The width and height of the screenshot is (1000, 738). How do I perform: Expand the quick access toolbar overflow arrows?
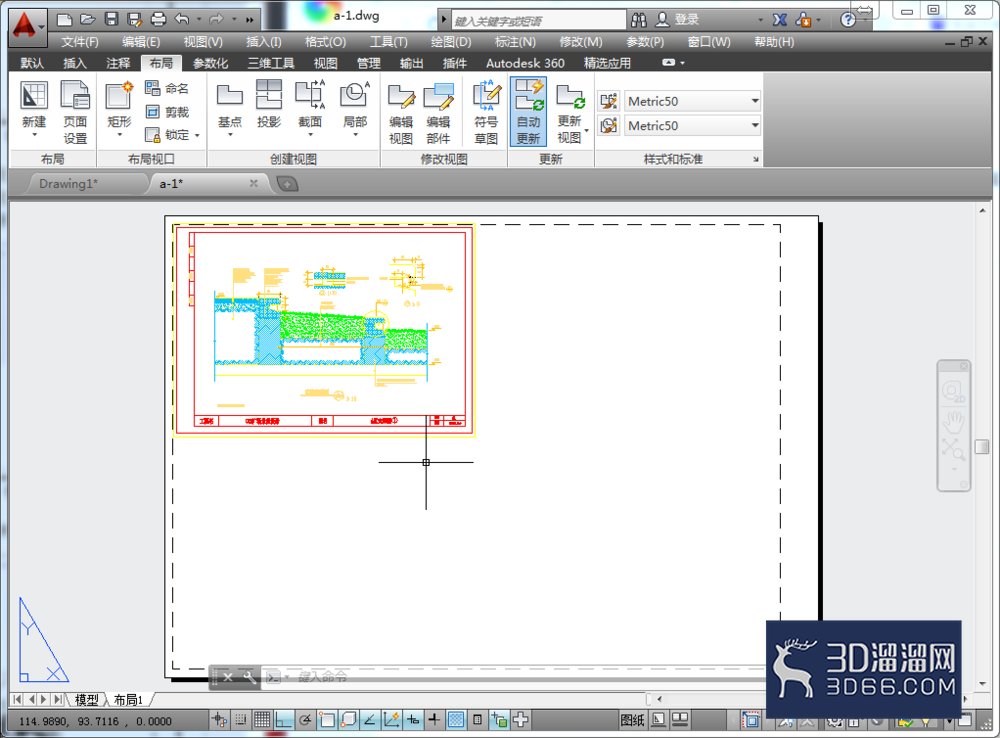pyautogui.click(x=249, y=20)
